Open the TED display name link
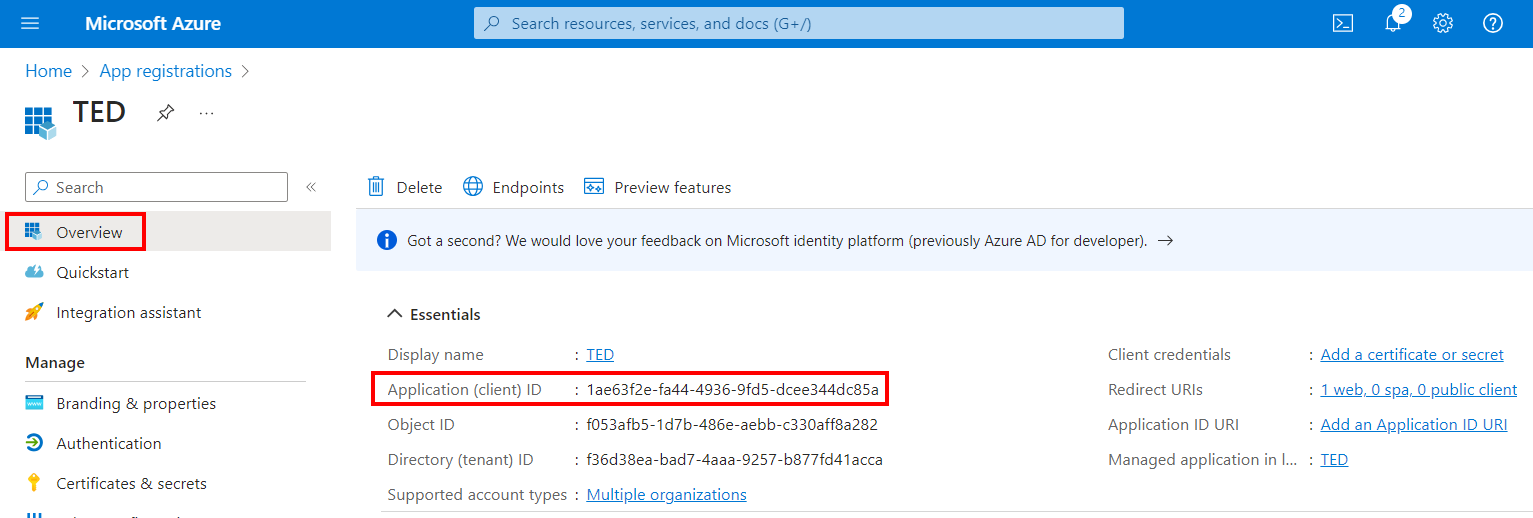 coord(600,355)
